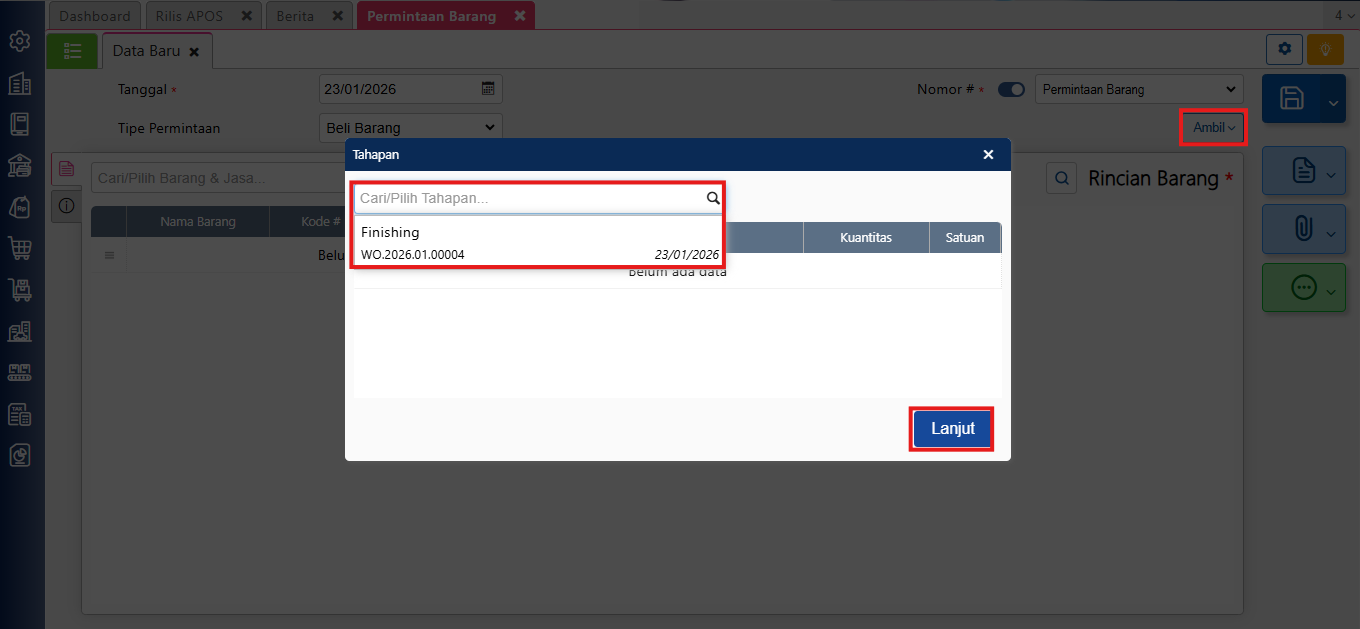Open settings gear in left sidebar

click(19, 42)
